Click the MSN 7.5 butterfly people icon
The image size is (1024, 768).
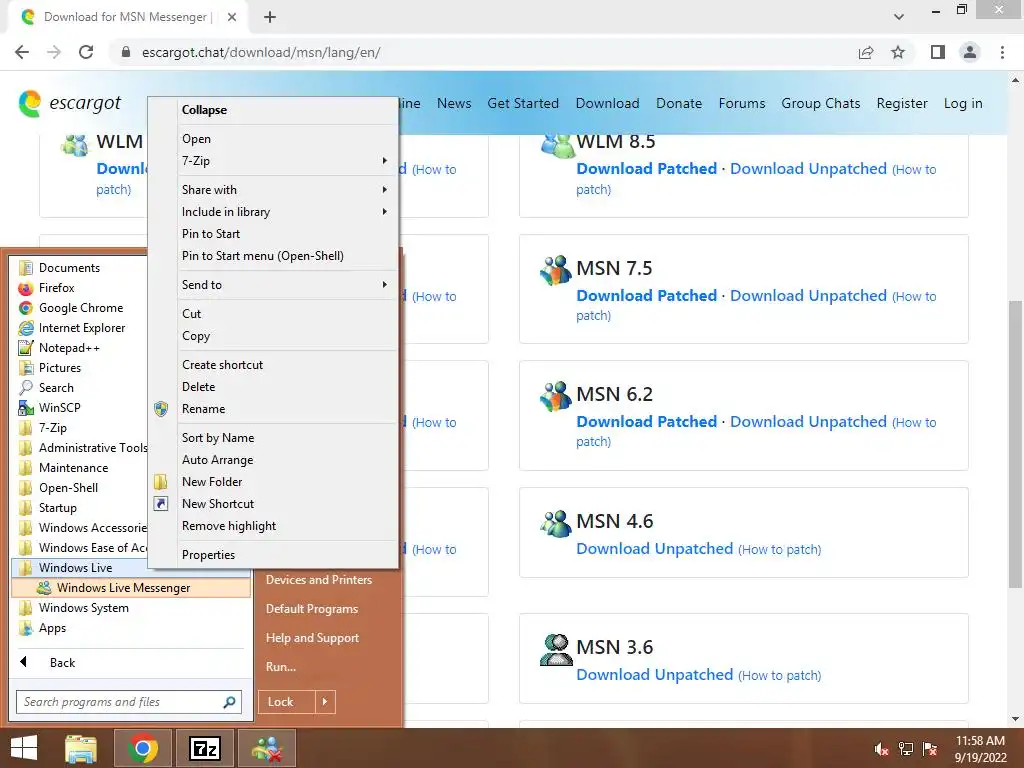pyautogui.click(x=556, y=270)
